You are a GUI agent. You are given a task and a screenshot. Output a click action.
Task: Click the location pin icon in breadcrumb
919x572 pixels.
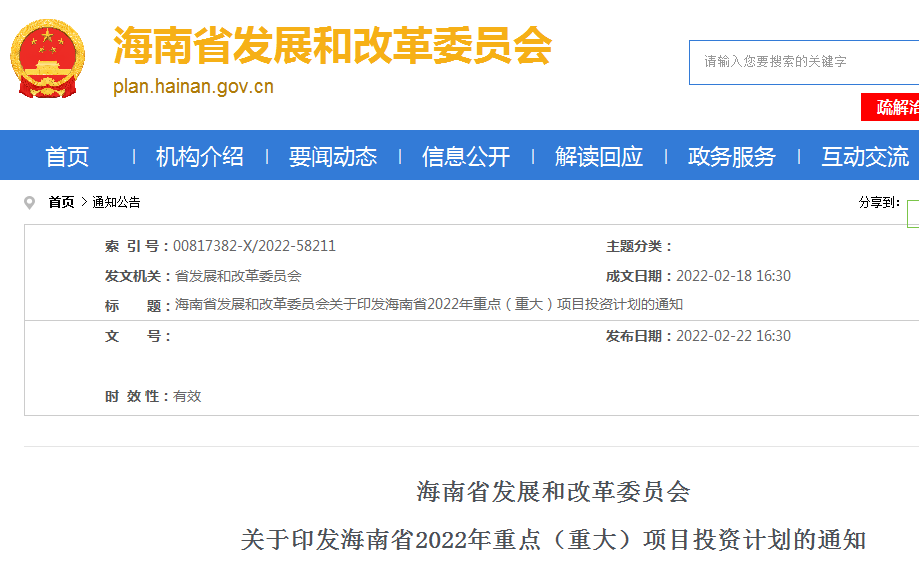[x=29, y=203]
